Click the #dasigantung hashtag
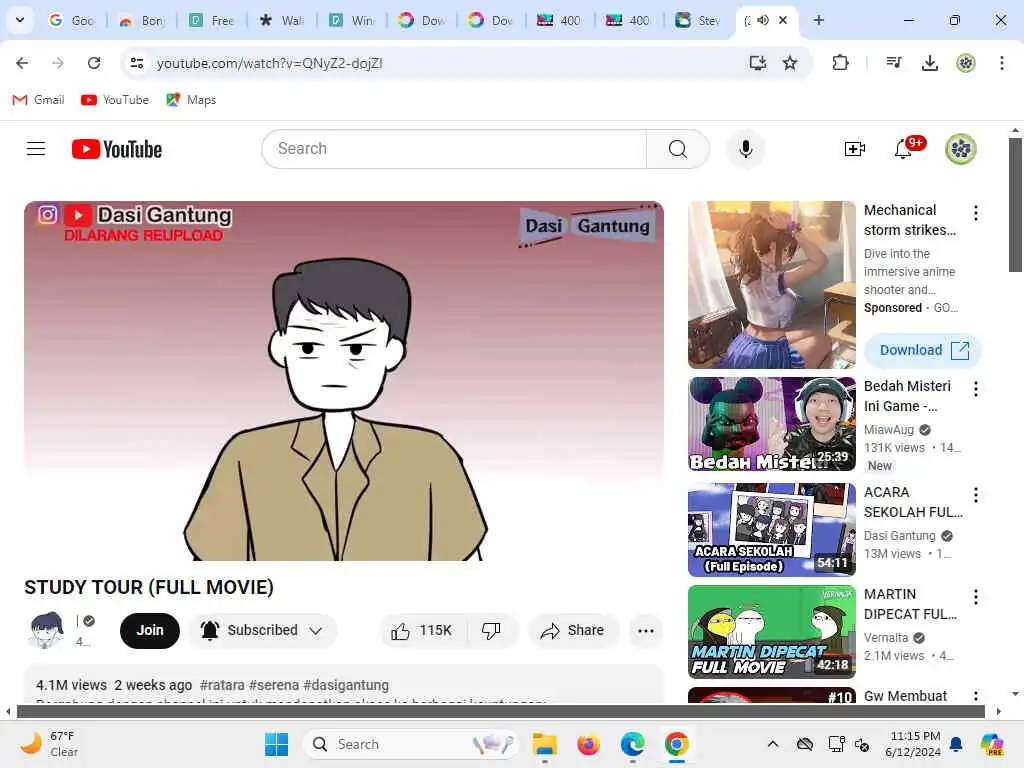Screen dimensions: 1024x768 coord(346,685)
